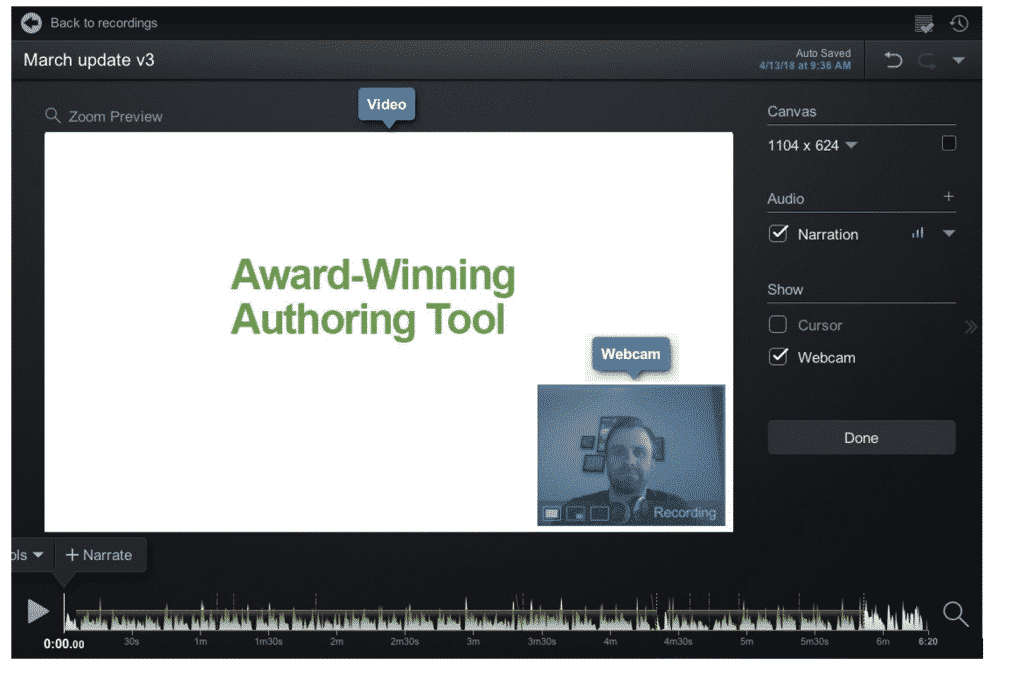Click the timeline zoom magnifier icon
Viewport: 1024px width, 682px height.
(x=955, y=614)
